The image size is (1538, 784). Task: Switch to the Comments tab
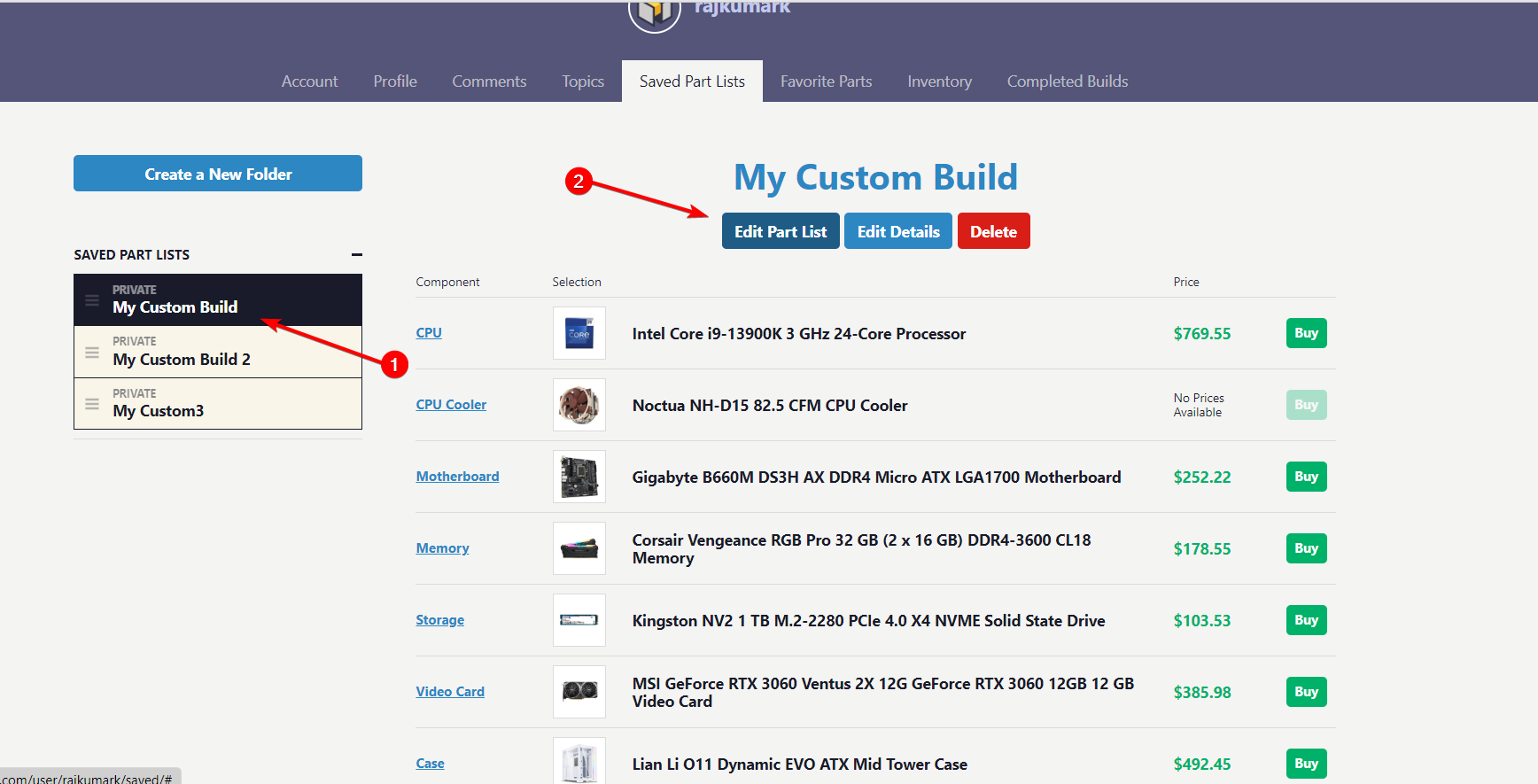tap(489, 82)
